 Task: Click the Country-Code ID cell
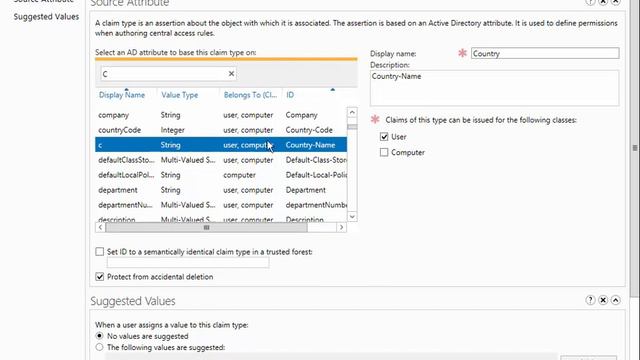click(309, 130)
